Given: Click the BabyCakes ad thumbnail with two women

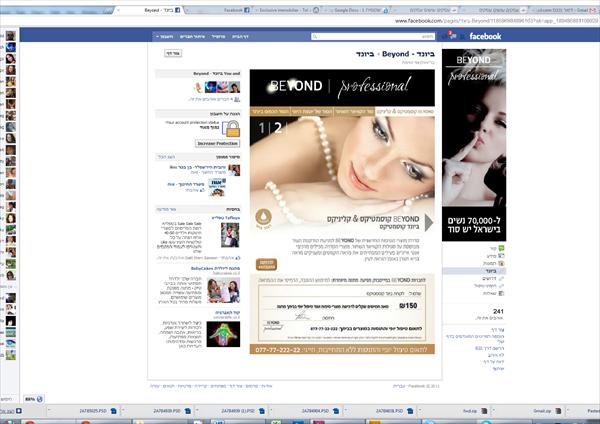Looking at the screenshot, I should pyautogui.click(x=223, y=290).
